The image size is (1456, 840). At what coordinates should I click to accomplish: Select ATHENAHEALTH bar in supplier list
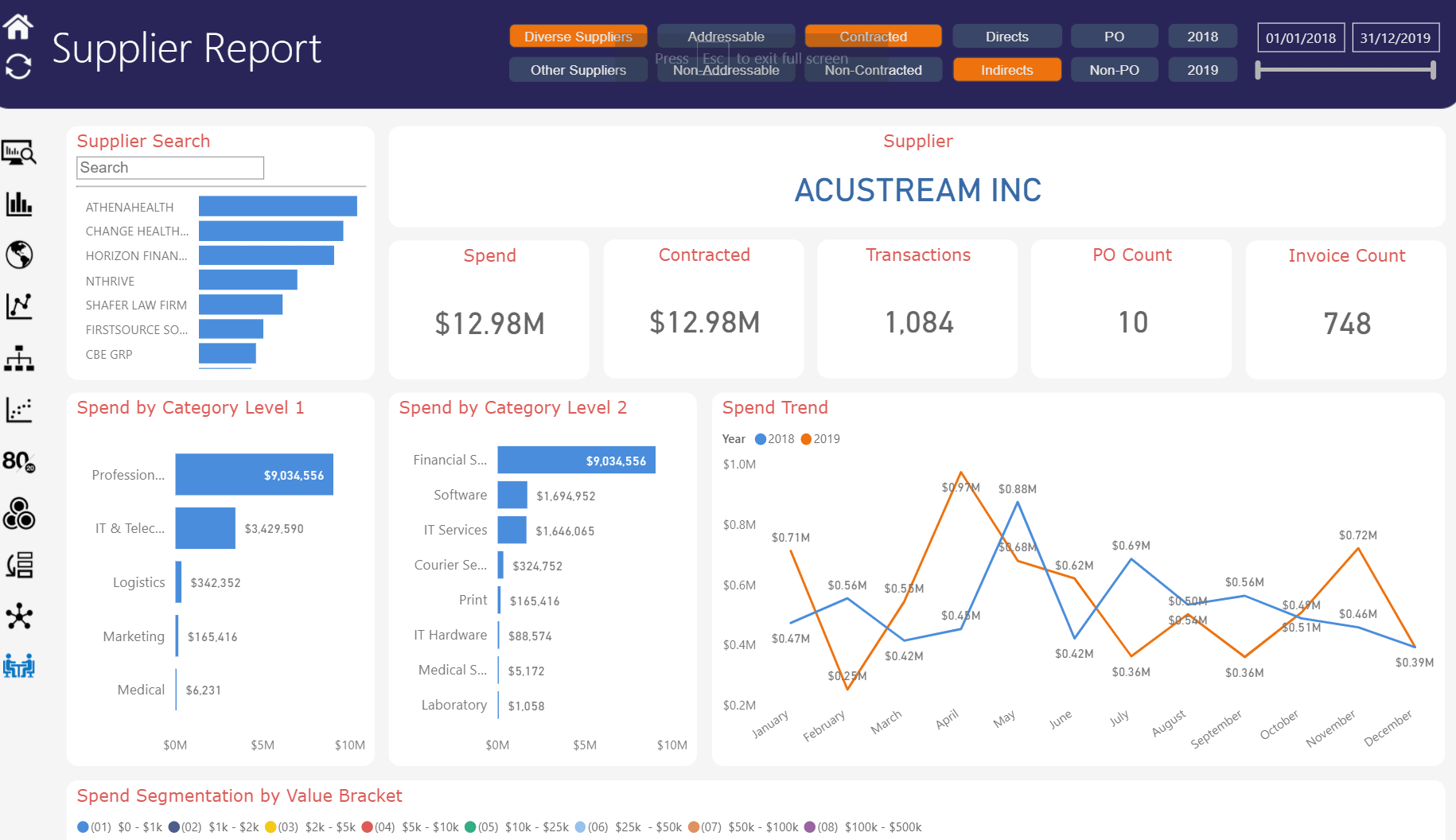[278, 207]
